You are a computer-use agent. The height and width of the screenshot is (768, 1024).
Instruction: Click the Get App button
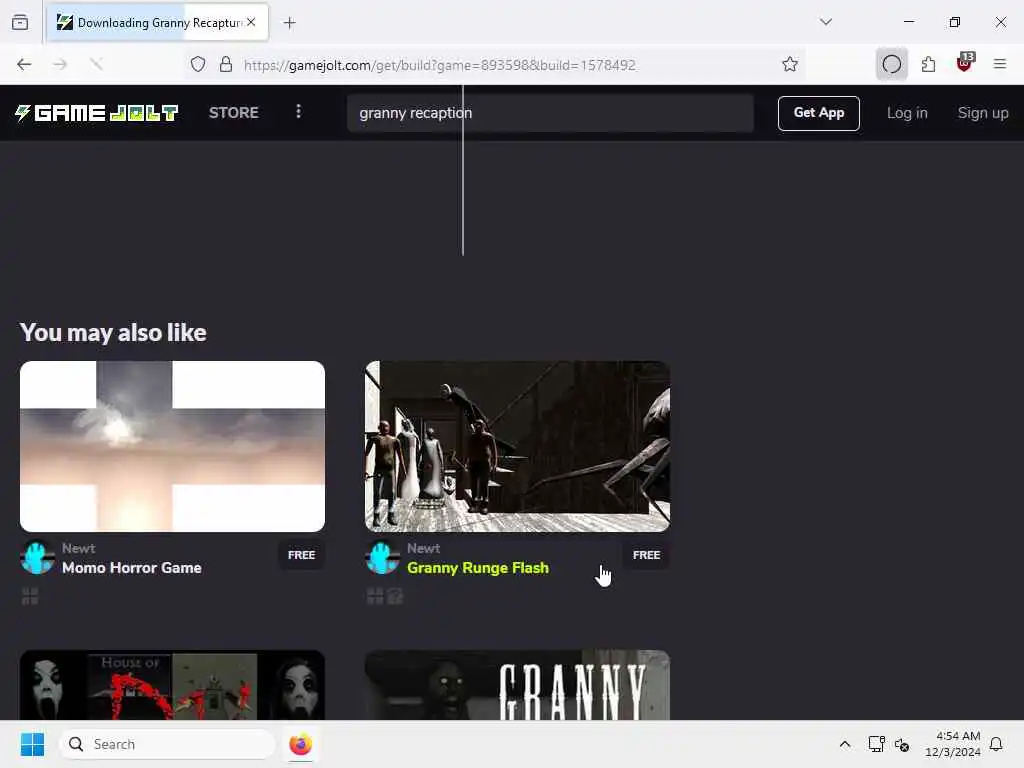pos(818,113)
